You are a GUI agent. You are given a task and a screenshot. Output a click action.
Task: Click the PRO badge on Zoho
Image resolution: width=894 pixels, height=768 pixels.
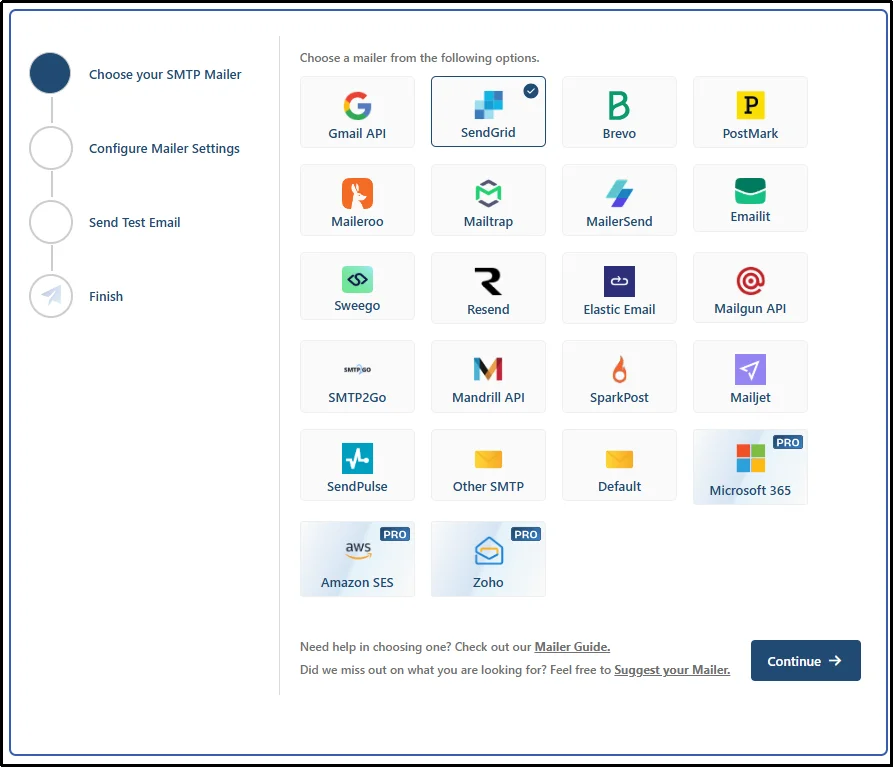[x=526, y=534]
